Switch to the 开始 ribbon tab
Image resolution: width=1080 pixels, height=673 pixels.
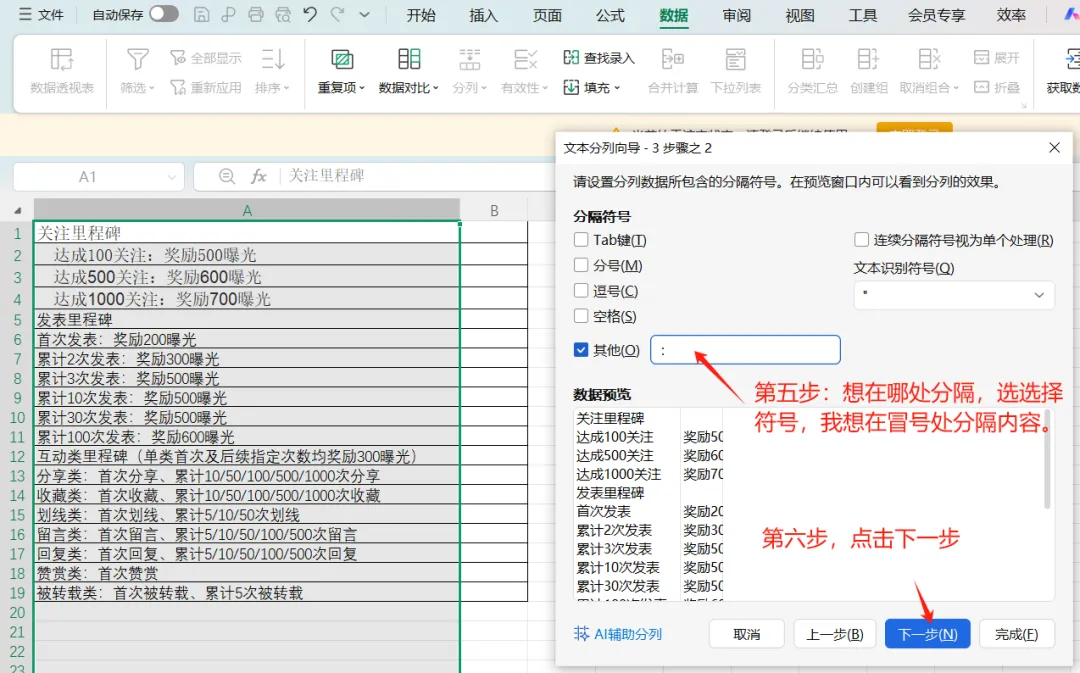[x=421, y=15]
